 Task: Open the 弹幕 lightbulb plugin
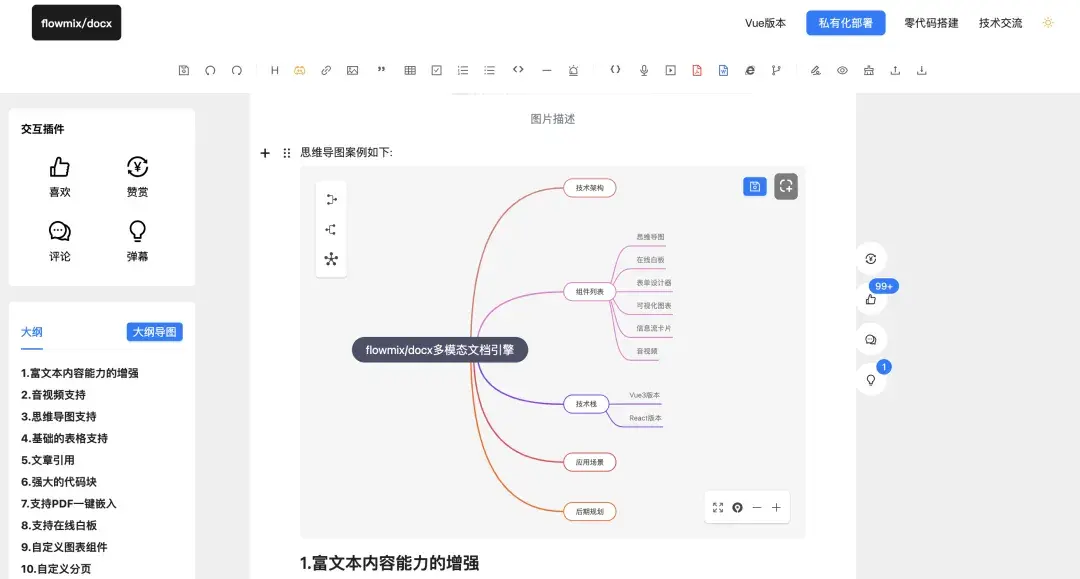pos(137,241)
